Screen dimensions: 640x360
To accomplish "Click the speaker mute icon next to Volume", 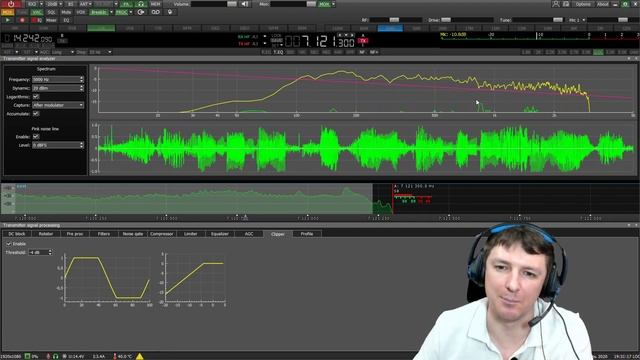I will point(244,4).
